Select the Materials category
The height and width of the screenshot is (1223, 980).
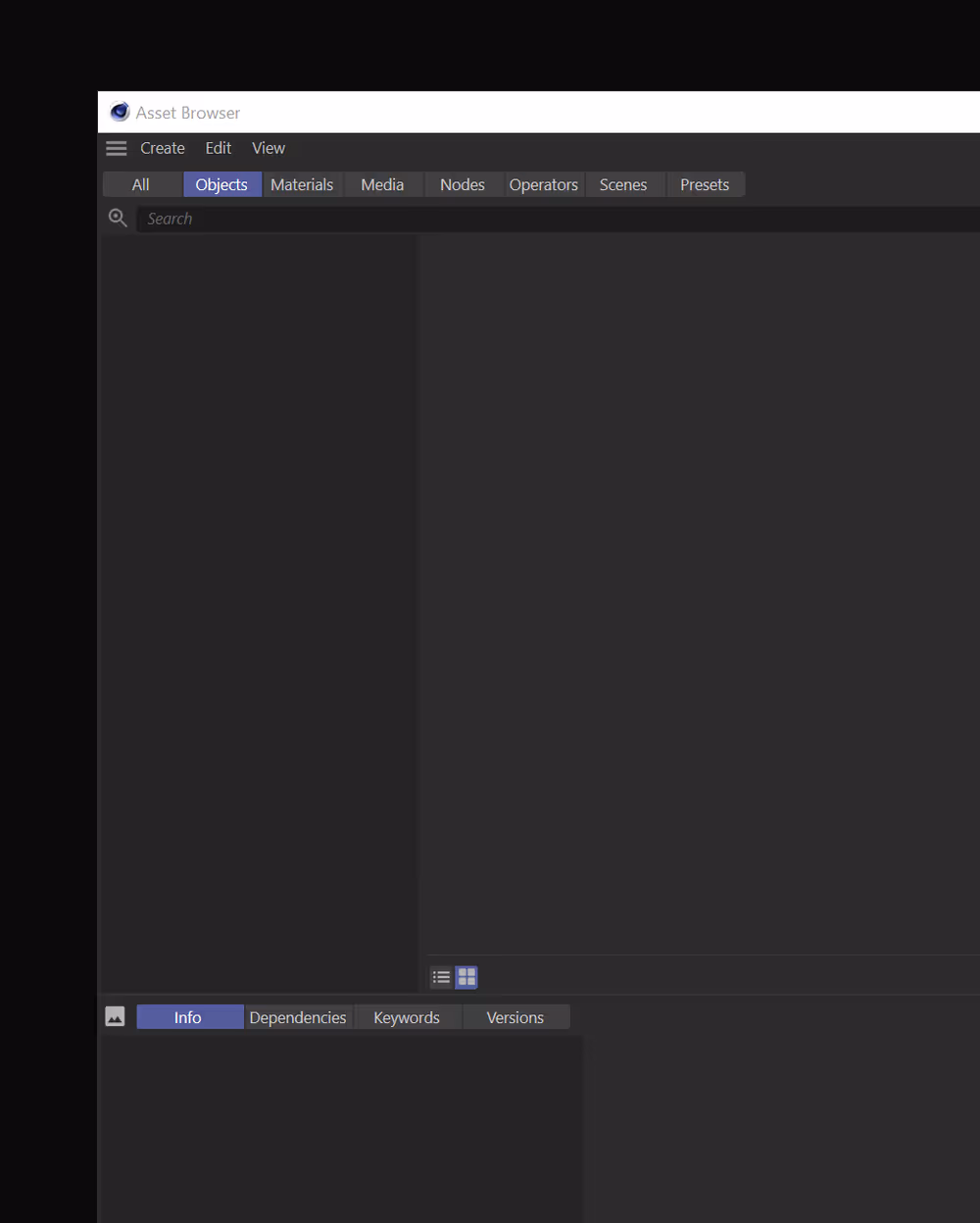tap(302, 184)
